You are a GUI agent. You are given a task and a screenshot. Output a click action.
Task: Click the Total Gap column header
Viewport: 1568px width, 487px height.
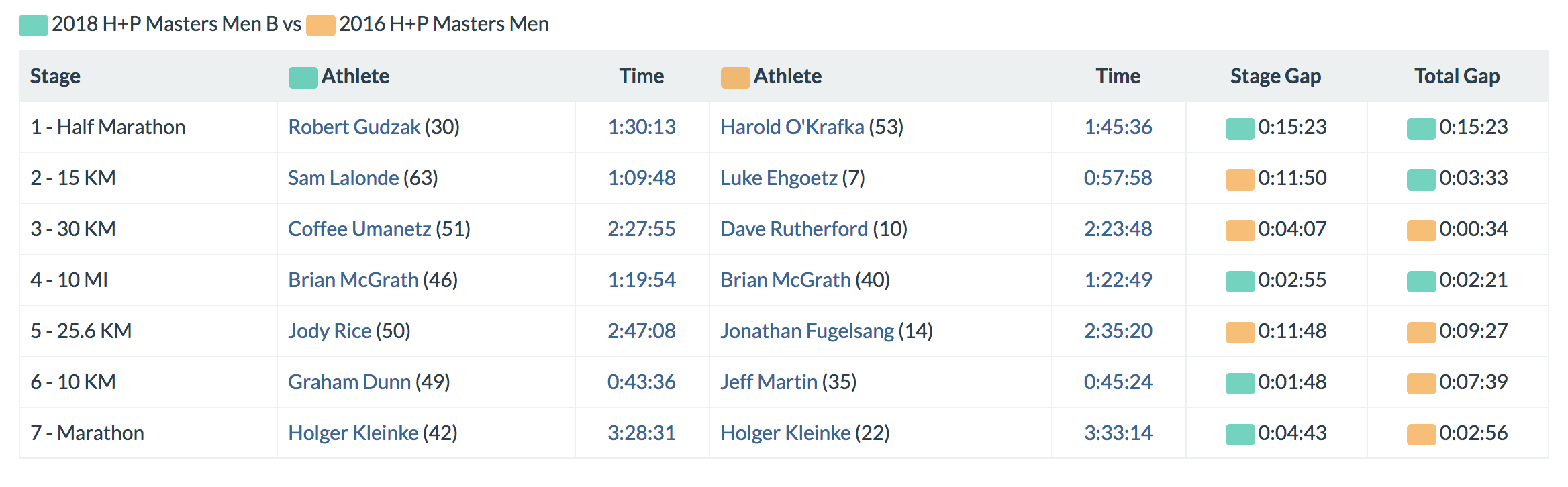[1457, 76]
